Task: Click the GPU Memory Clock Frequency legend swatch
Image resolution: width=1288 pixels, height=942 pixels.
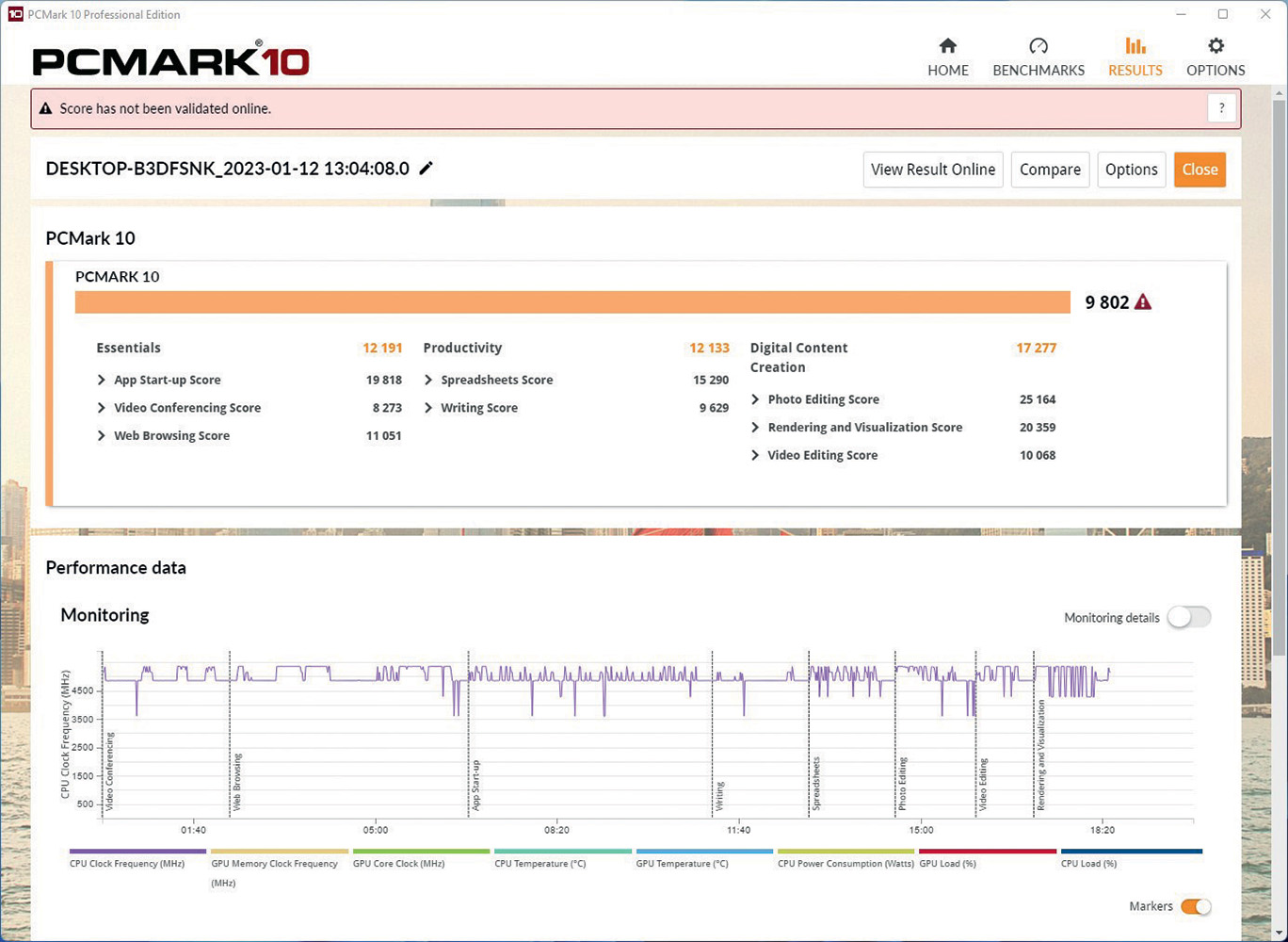Action: [280, 852]
